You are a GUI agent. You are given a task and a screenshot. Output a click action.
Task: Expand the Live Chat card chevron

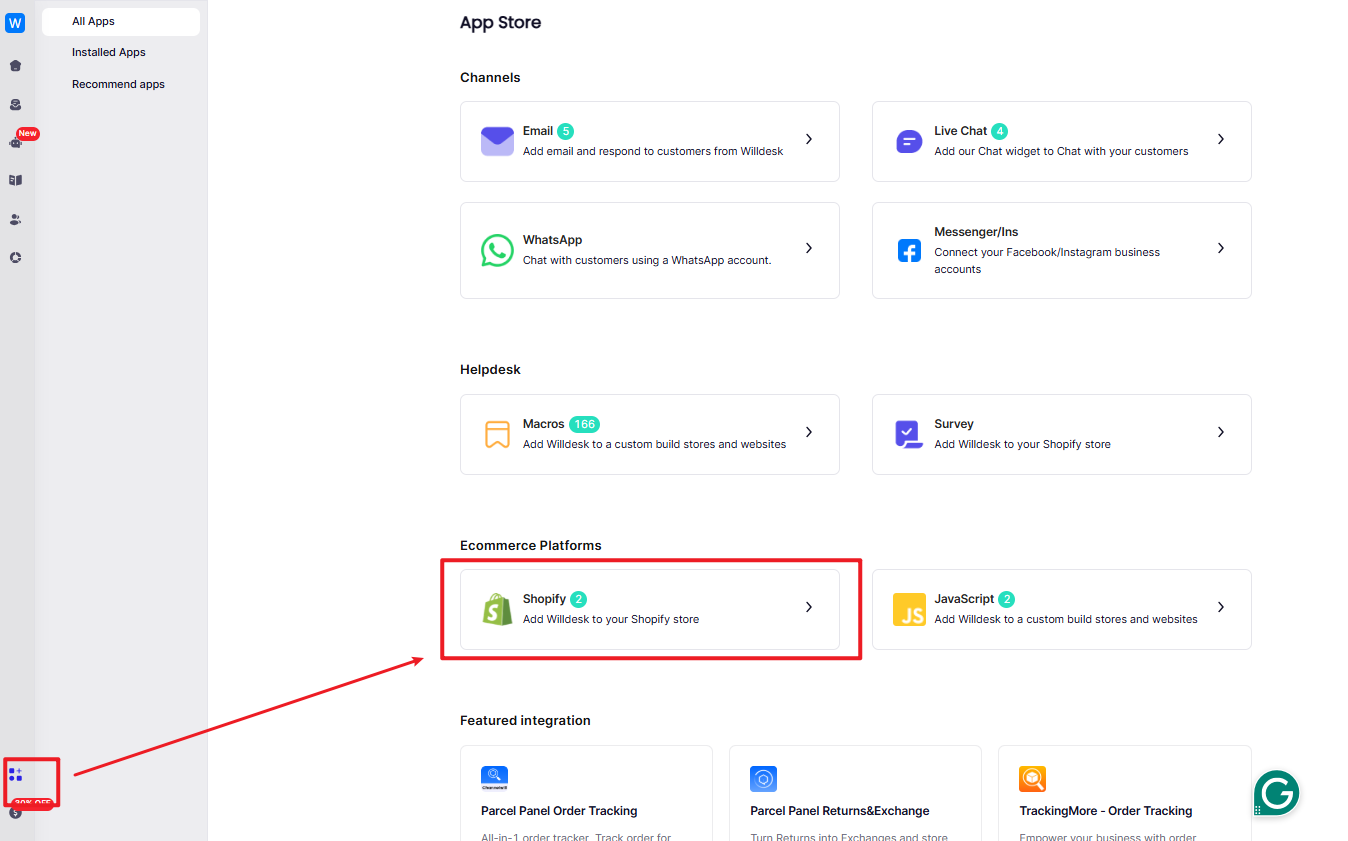(1221, 139)
